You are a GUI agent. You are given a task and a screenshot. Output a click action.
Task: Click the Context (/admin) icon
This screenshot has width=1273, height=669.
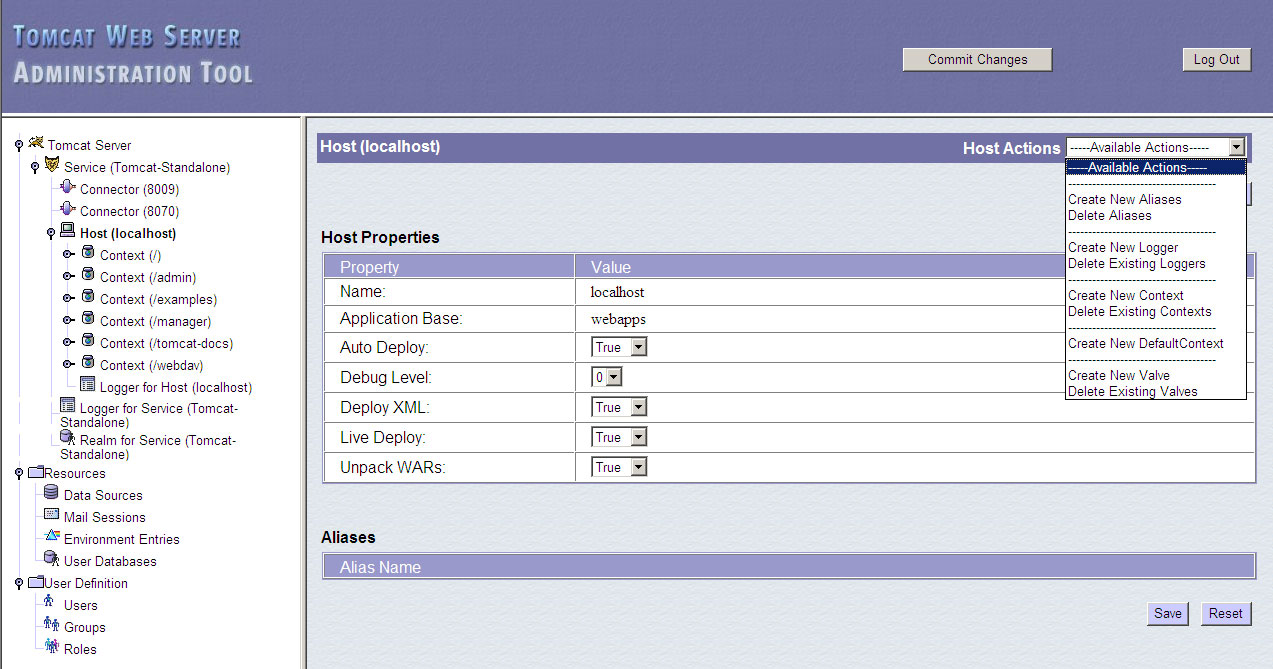88,276
